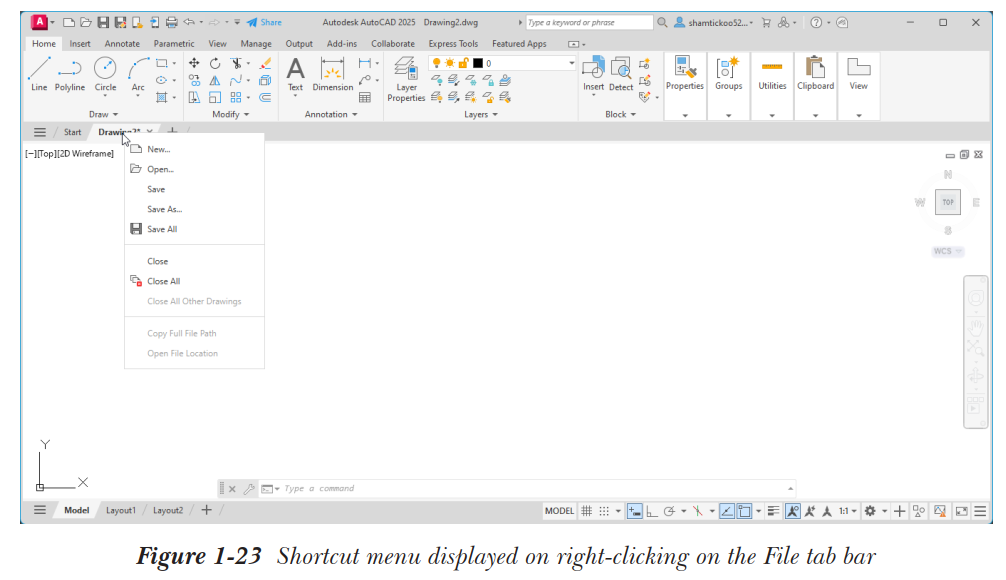Choose Save As... in the context menu
The image size is (1006, 580).
[194, 209]
